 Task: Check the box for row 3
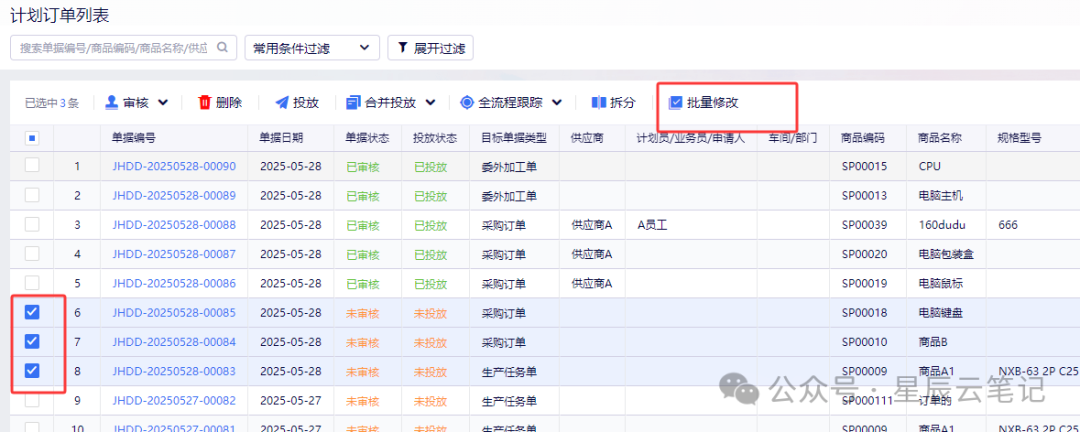[x=32, y=225]
